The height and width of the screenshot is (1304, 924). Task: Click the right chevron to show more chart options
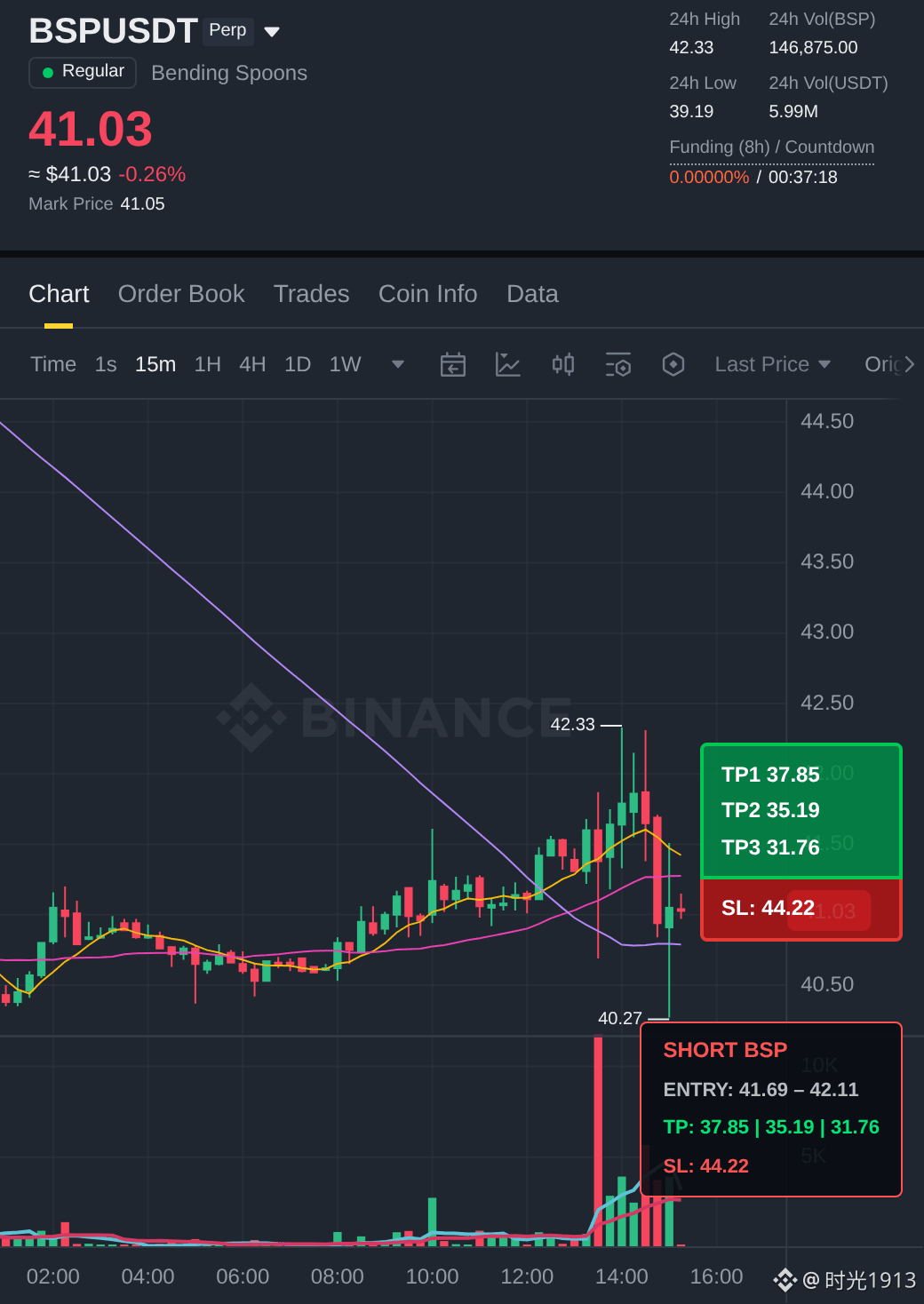pos(909,364)
